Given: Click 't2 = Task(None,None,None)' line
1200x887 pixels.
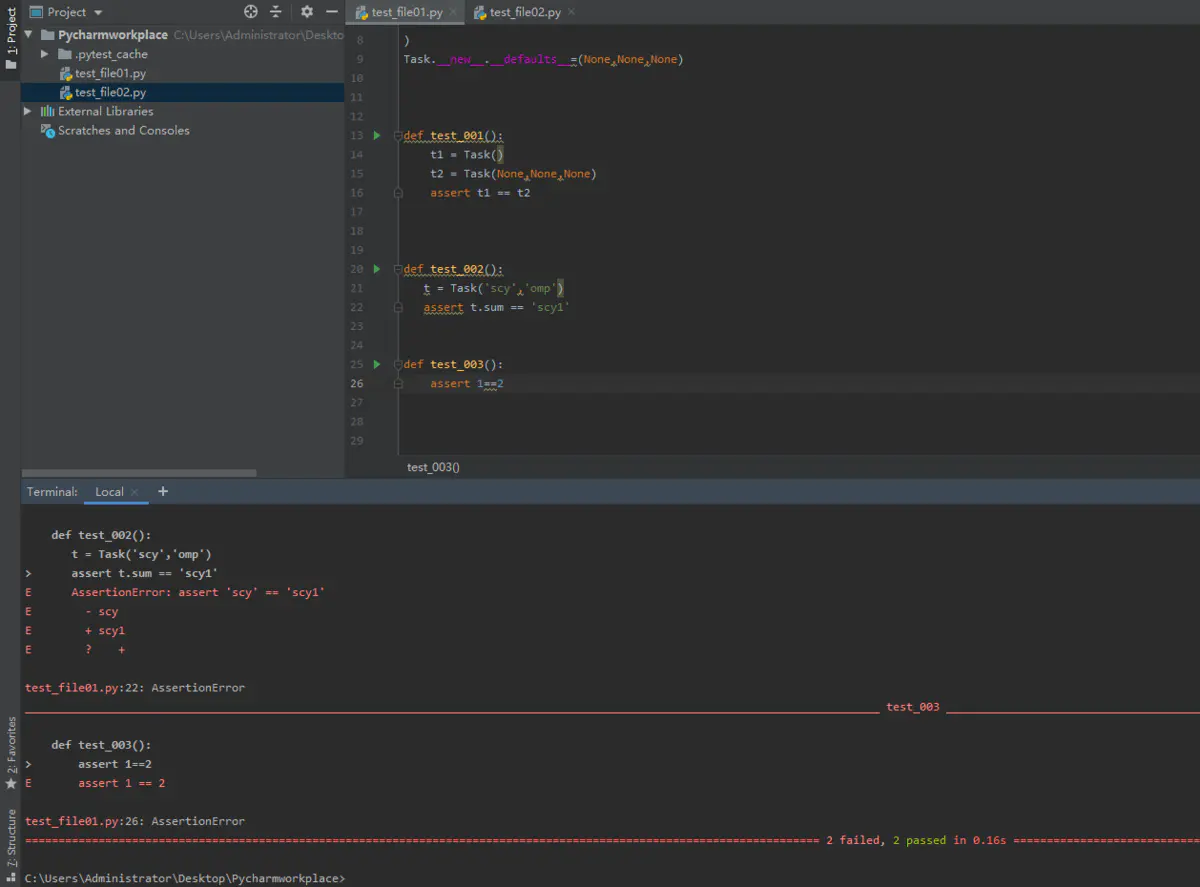Looking at the screenshot, I should pyautogui.click(x=513, y=174).
